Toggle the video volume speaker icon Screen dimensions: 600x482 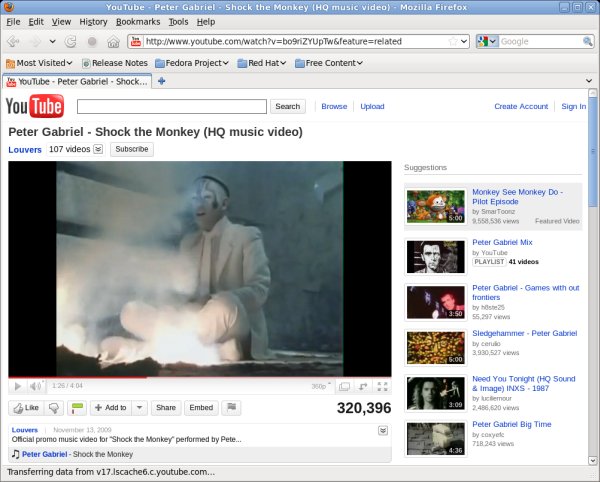36,386
